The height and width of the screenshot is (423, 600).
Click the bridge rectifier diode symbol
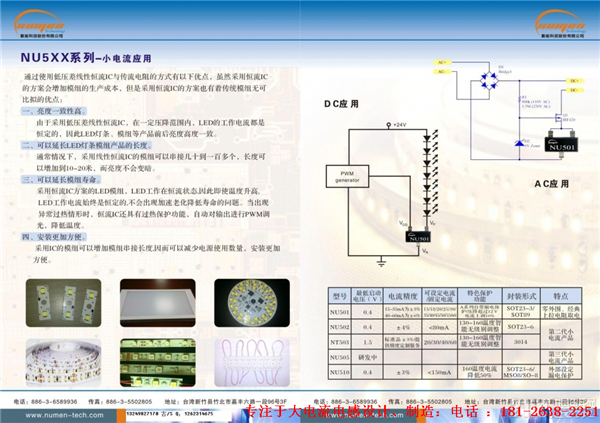pyautogui.click(x=489, y=81)
